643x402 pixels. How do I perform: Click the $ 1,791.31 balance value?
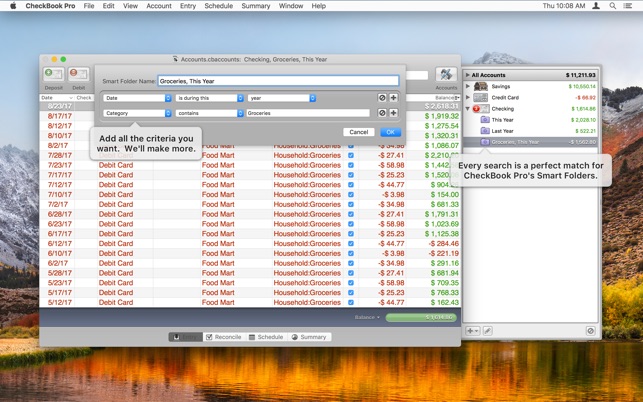point(442,214)
